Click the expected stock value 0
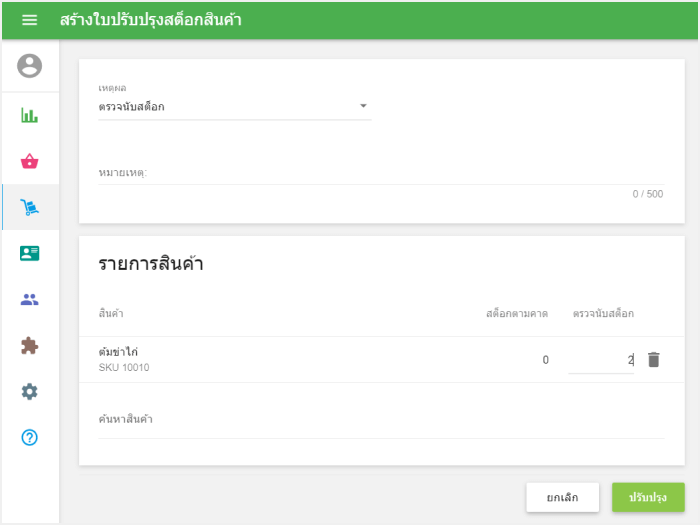The height and width of the screenshot is (525, 700). tap(546, 360)
